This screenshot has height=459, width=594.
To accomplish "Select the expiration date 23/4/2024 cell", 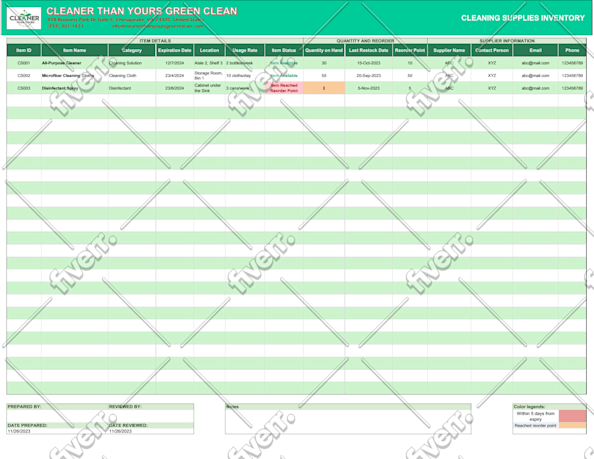I will [x=175, y=75].
